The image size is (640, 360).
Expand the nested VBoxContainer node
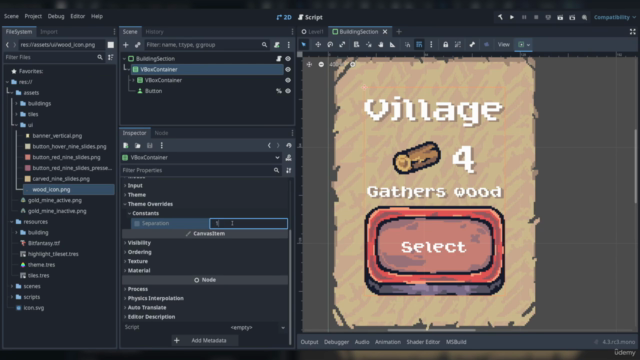(133, 80)
